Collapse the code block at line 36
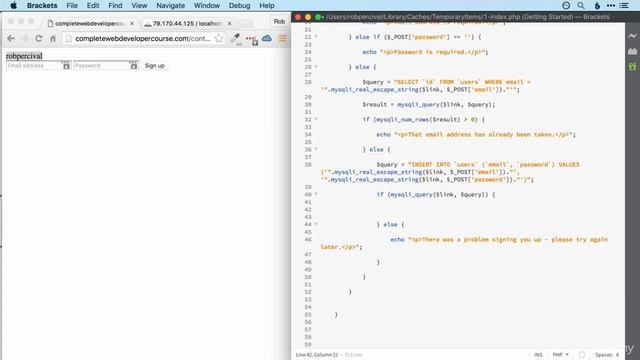 [316, 149]
